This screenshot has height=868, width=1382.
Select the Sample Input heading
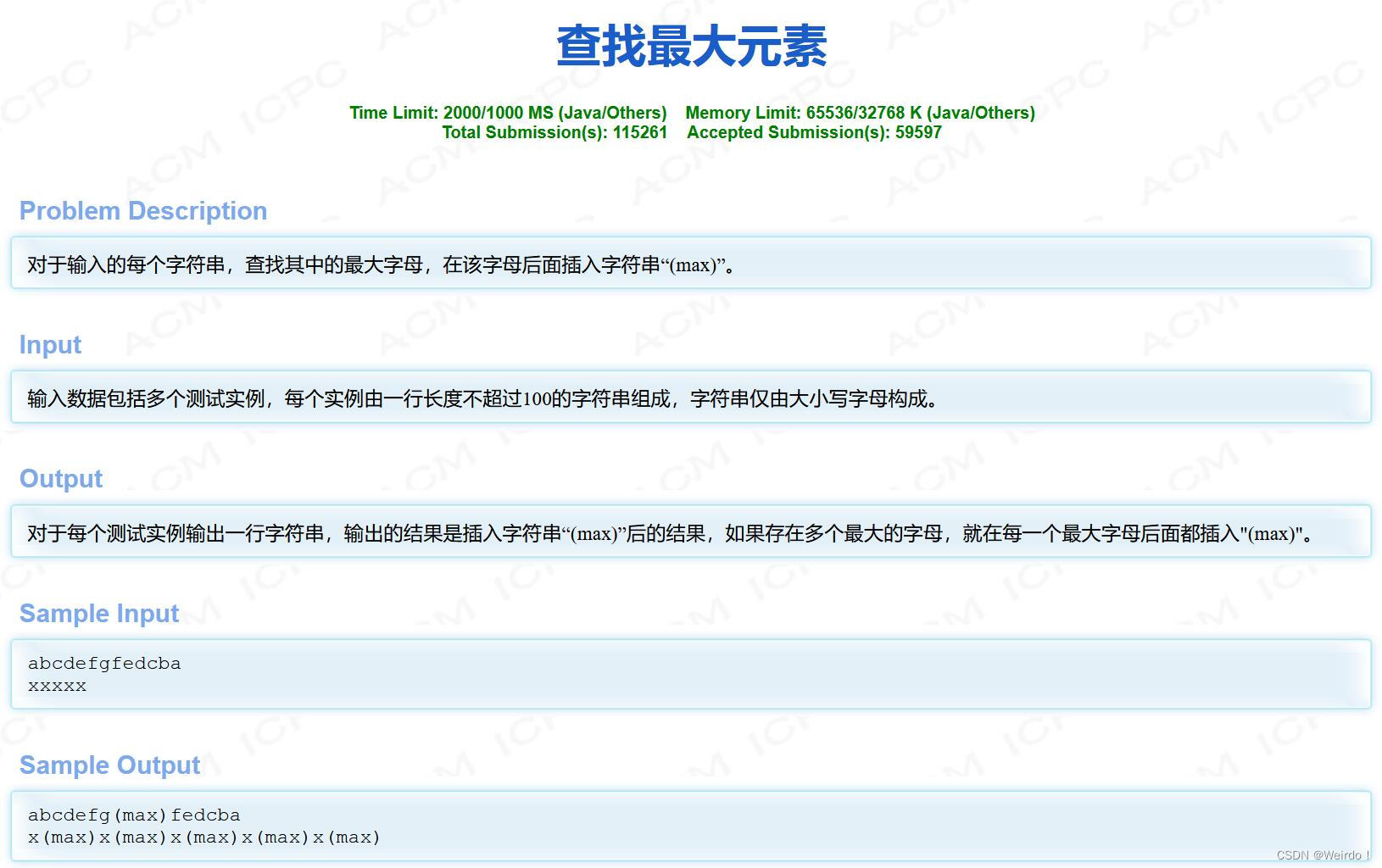click(x=98, y=613)
